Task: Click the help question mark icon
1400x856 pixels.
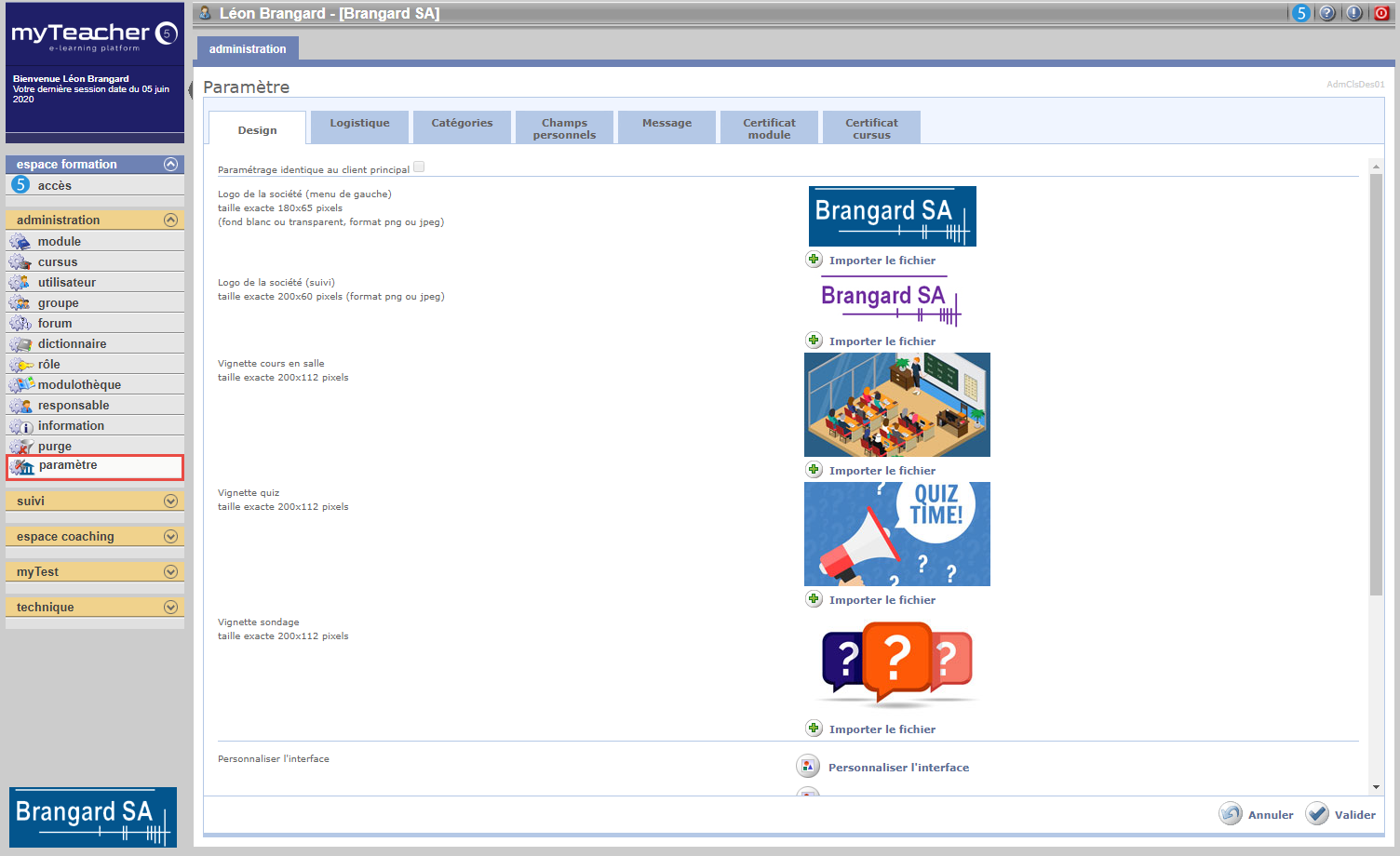Action: (x=1327, y=13)
